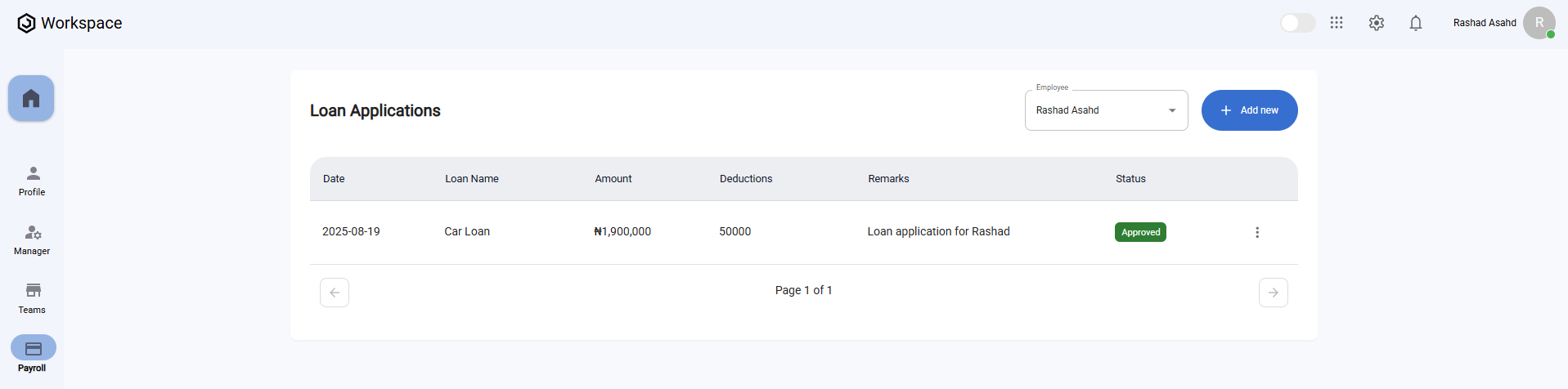Screen dimensions: 1568x389
Task: Select the Car Loan name cell
Action: (467, 232)
